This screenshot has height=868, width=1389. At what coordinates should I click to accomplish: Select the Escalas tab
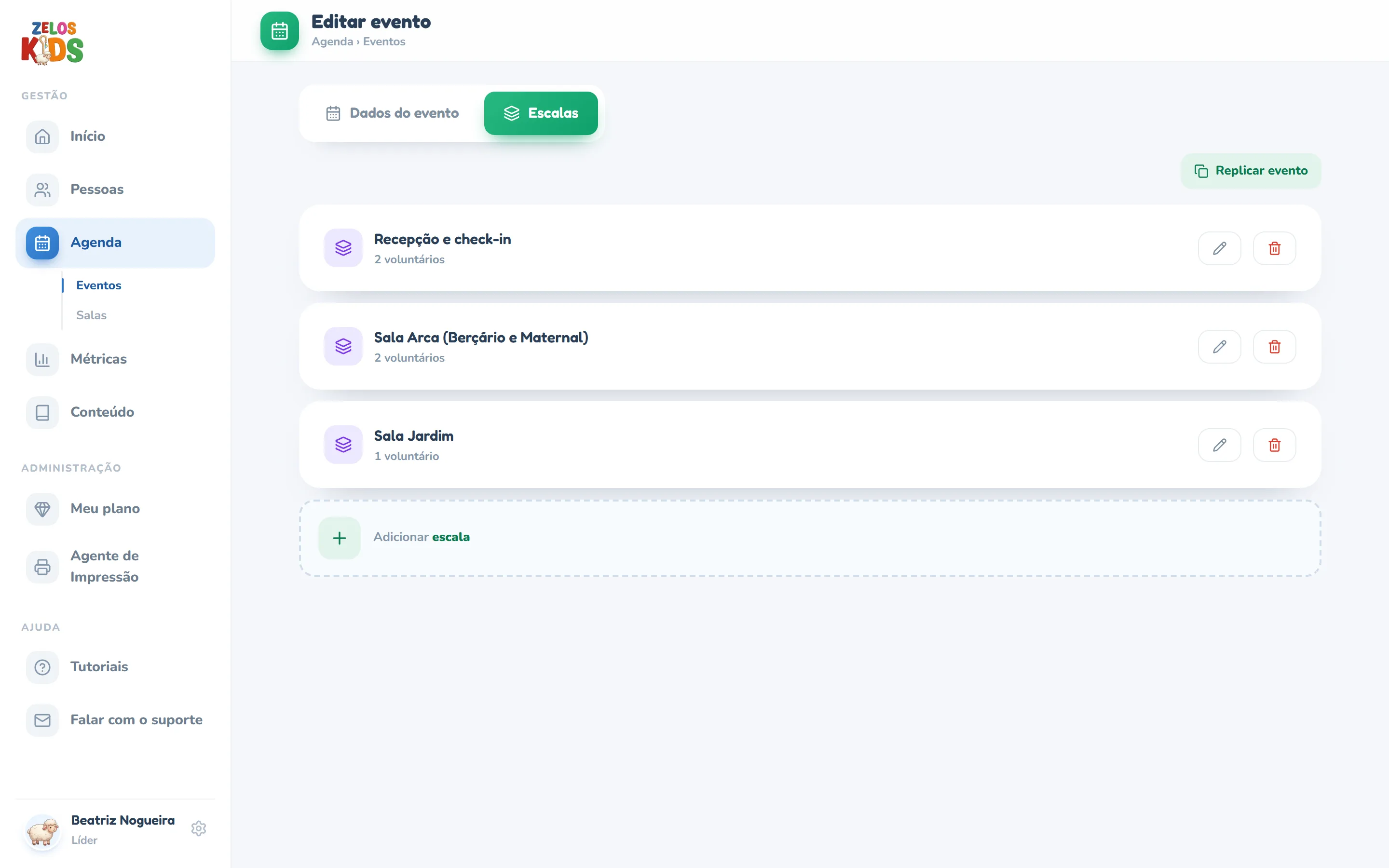[x=541, y=113]
